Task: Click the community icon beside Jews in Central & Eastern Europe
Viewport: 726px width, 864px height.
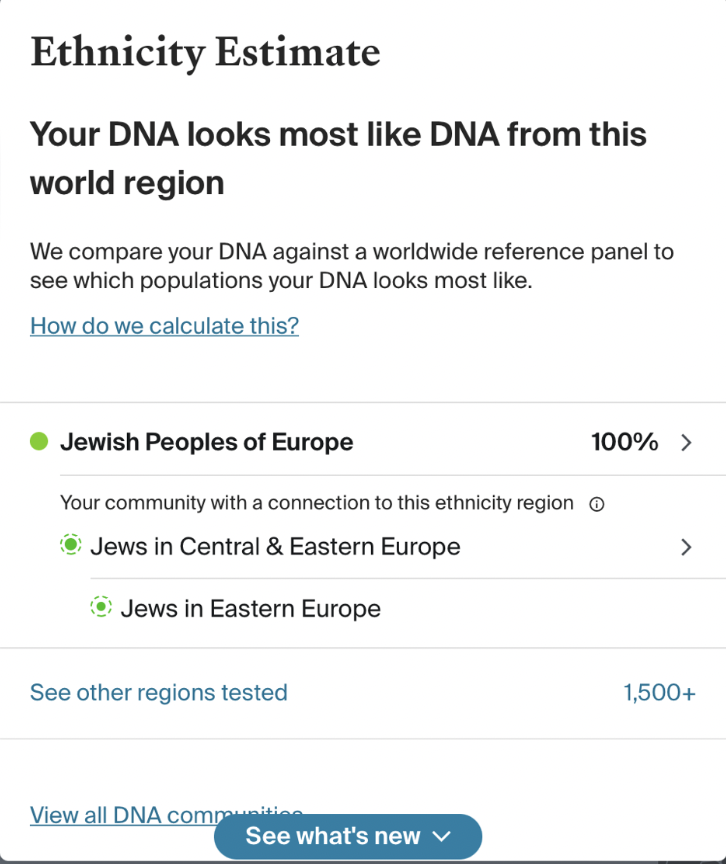Action: pyautogui.click(x=70, y=545)
